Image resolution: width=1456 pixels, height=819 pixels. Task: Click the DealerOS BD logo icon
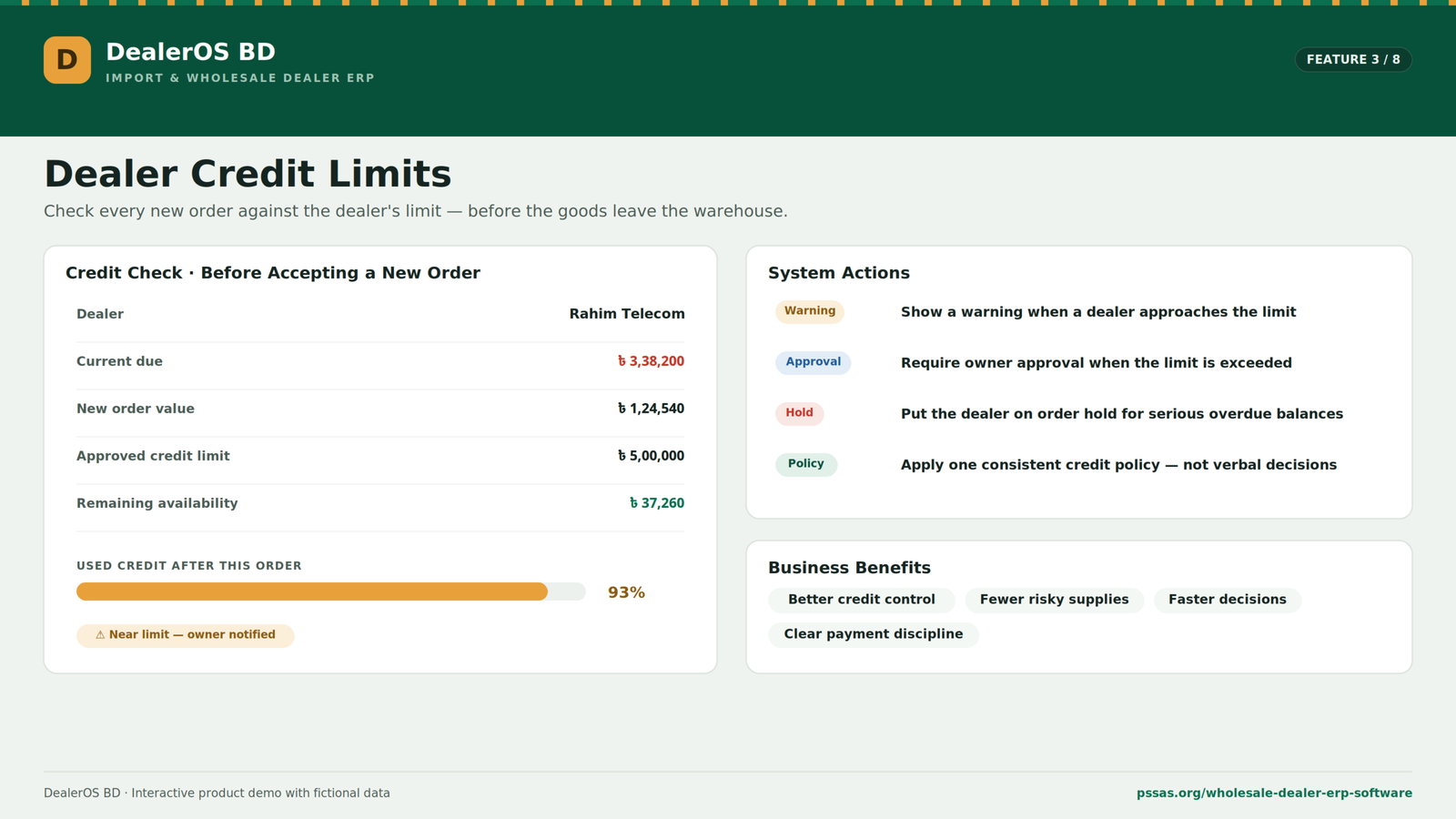(x=67, y=60)
